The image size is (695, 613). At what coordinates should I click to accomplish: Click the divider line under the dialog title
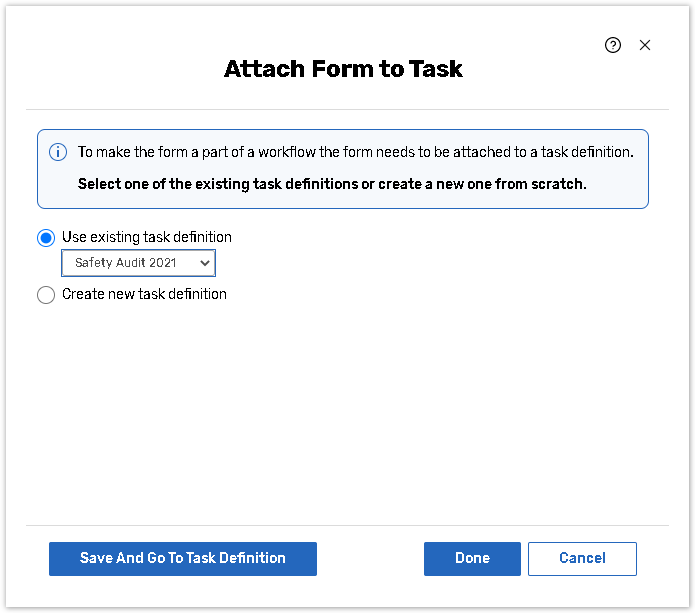click(x=347, y=110)
